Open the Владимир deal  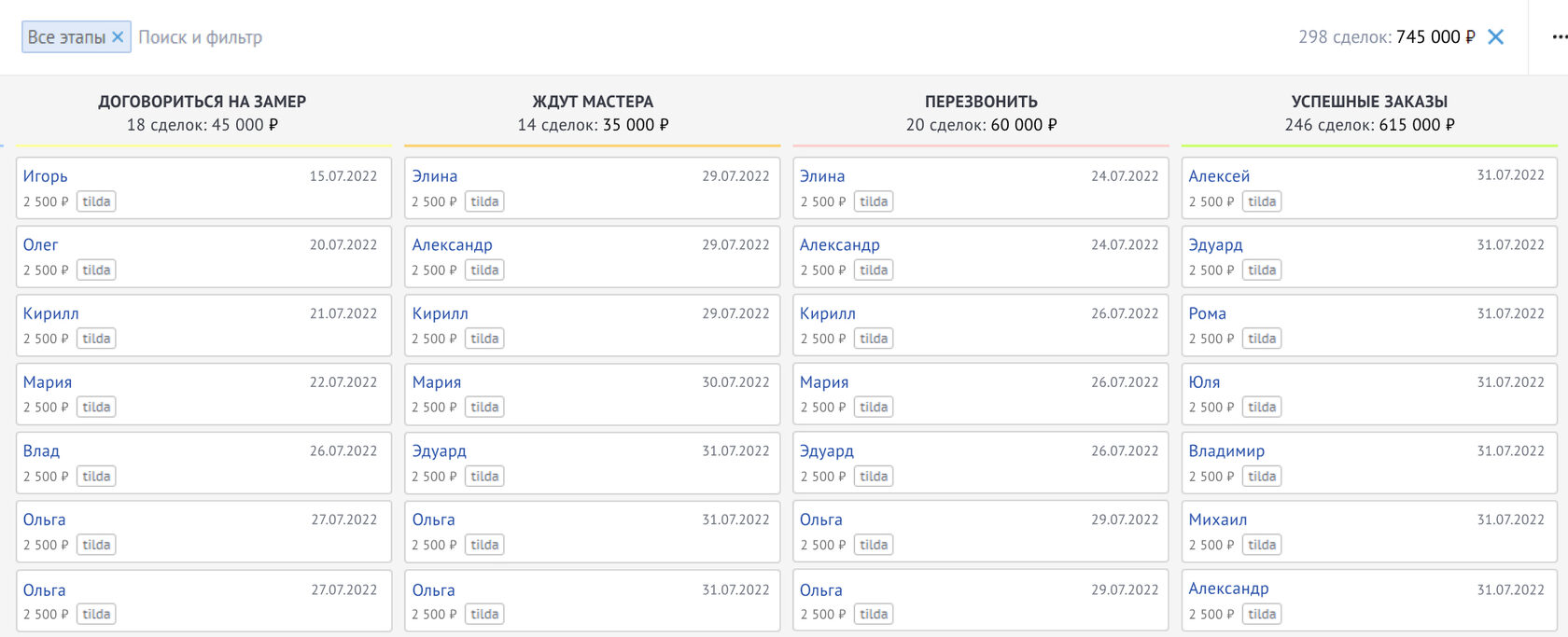(1226, 451)
